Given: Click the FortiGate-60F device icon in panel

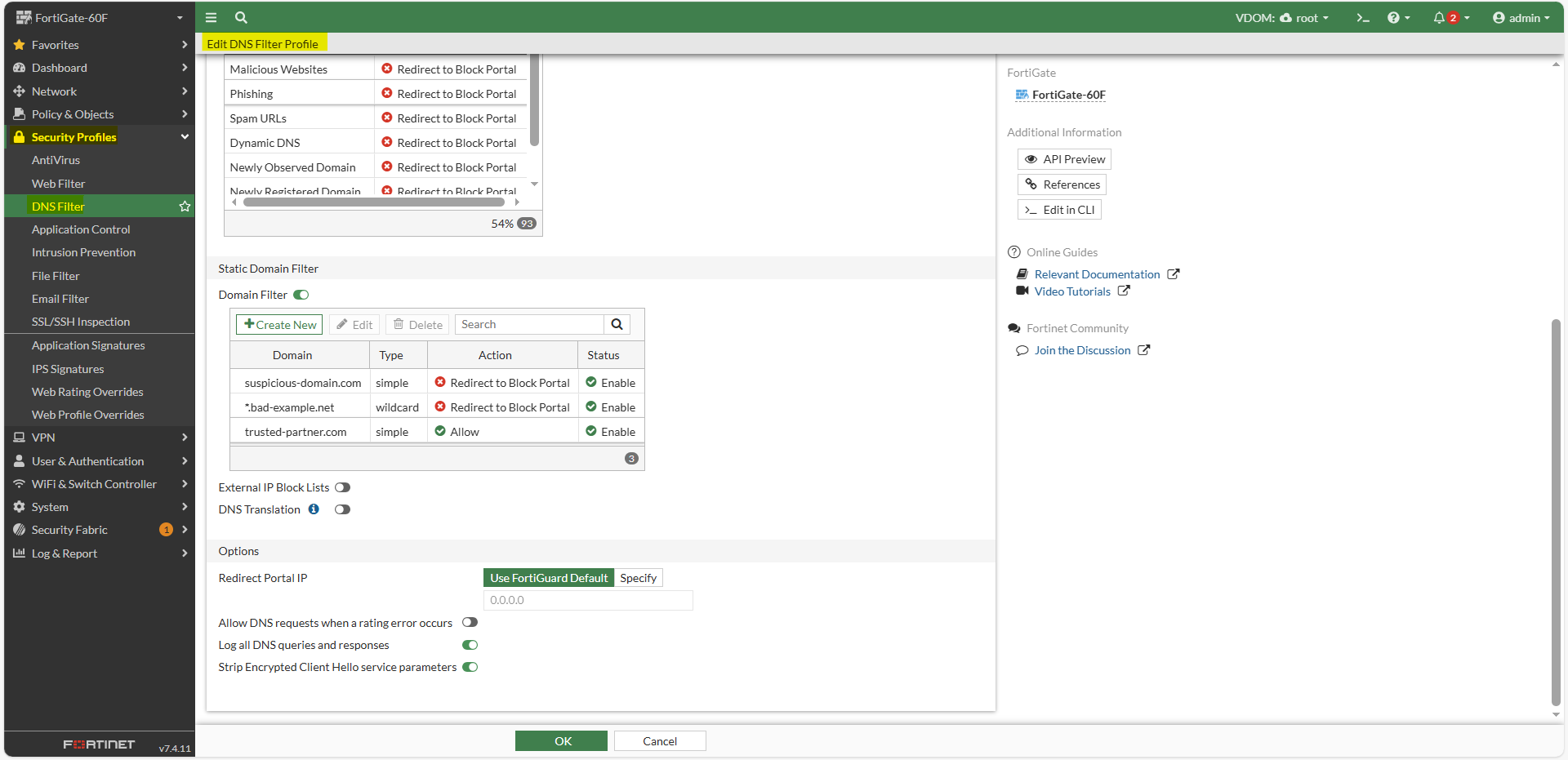Looking at the screenshot, I should [x=1022, y=95].
